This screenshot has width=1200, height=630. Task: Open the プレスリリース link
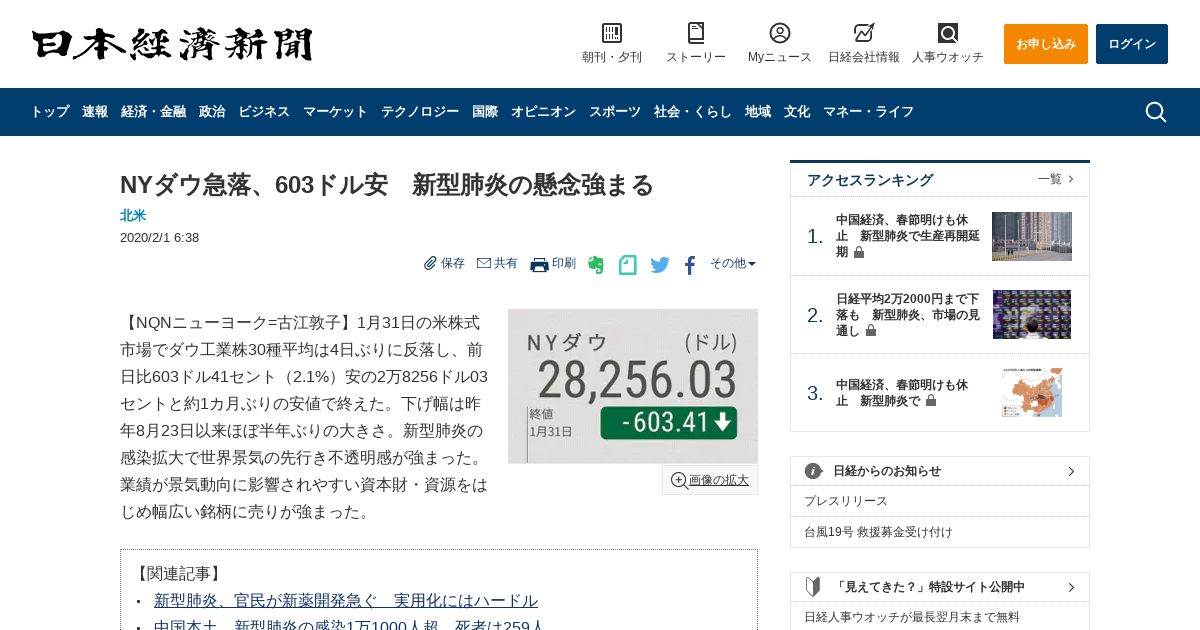pyautogui.click(x=846, y=501)
